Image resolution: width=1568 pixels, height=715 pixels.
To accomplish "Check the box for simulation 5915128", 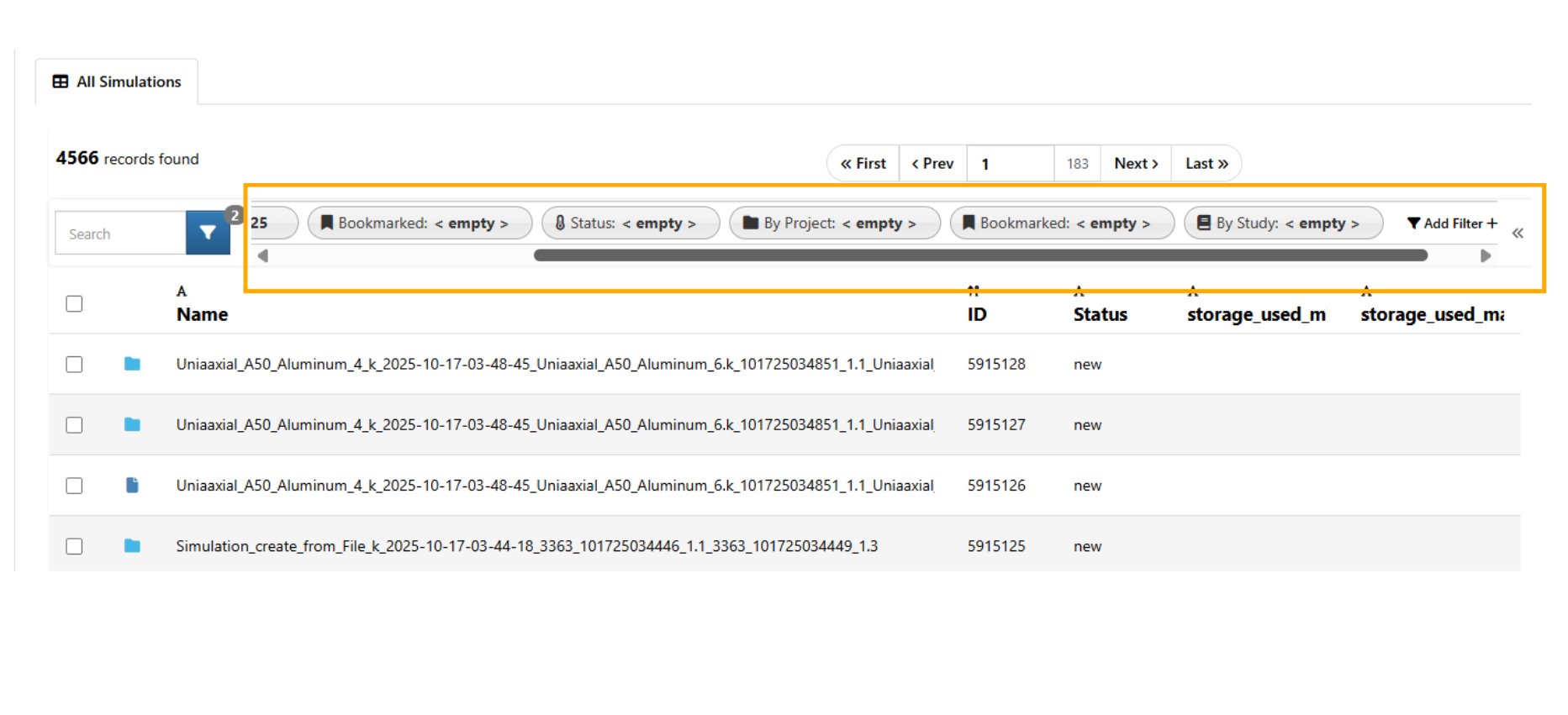I will [74, 364].
